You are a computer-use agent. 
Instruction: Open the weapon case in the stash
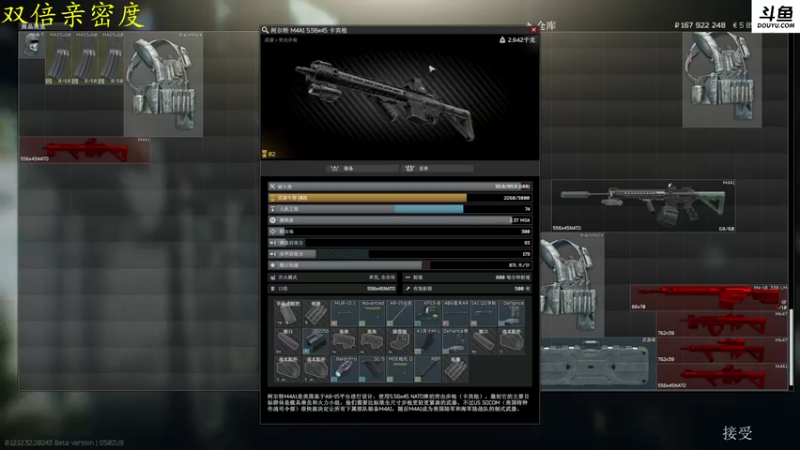(x=598, y=363)
